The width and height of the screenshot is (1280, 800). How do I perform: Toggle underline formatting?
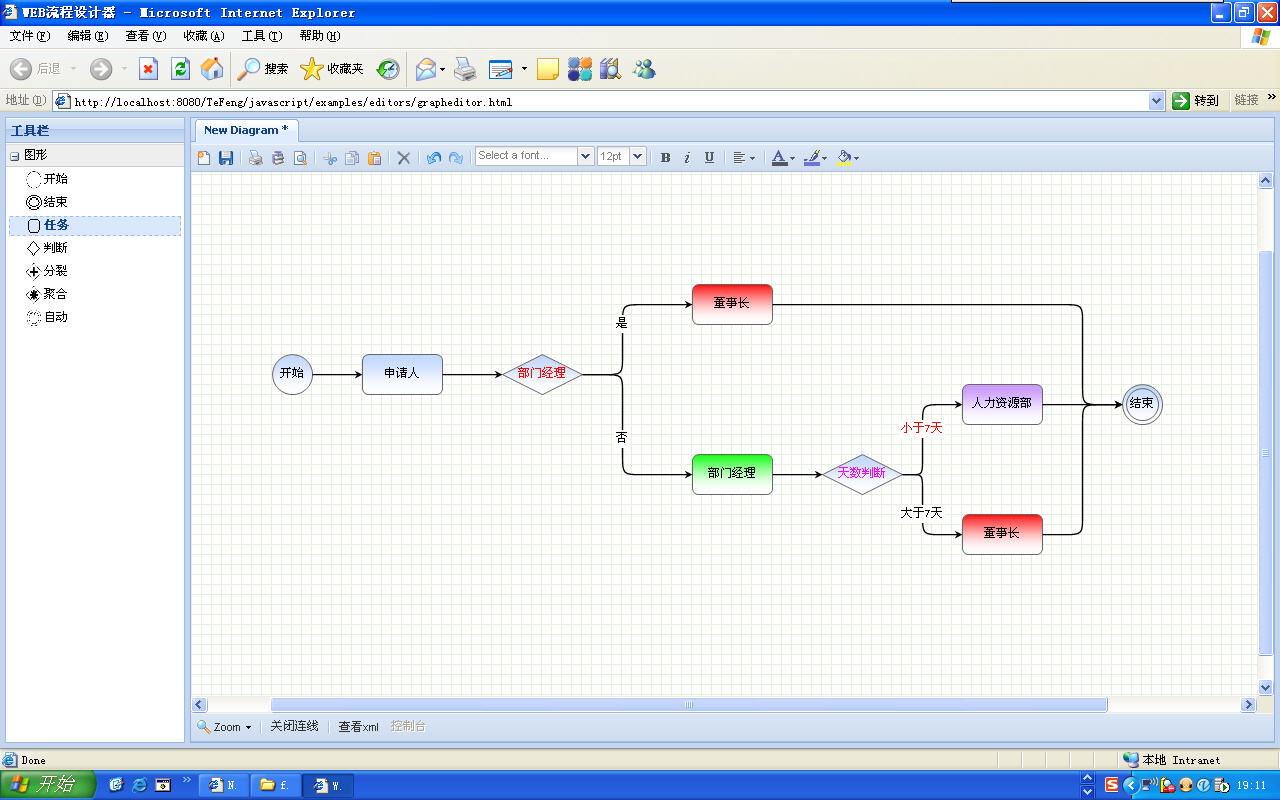tap(709, 157)
